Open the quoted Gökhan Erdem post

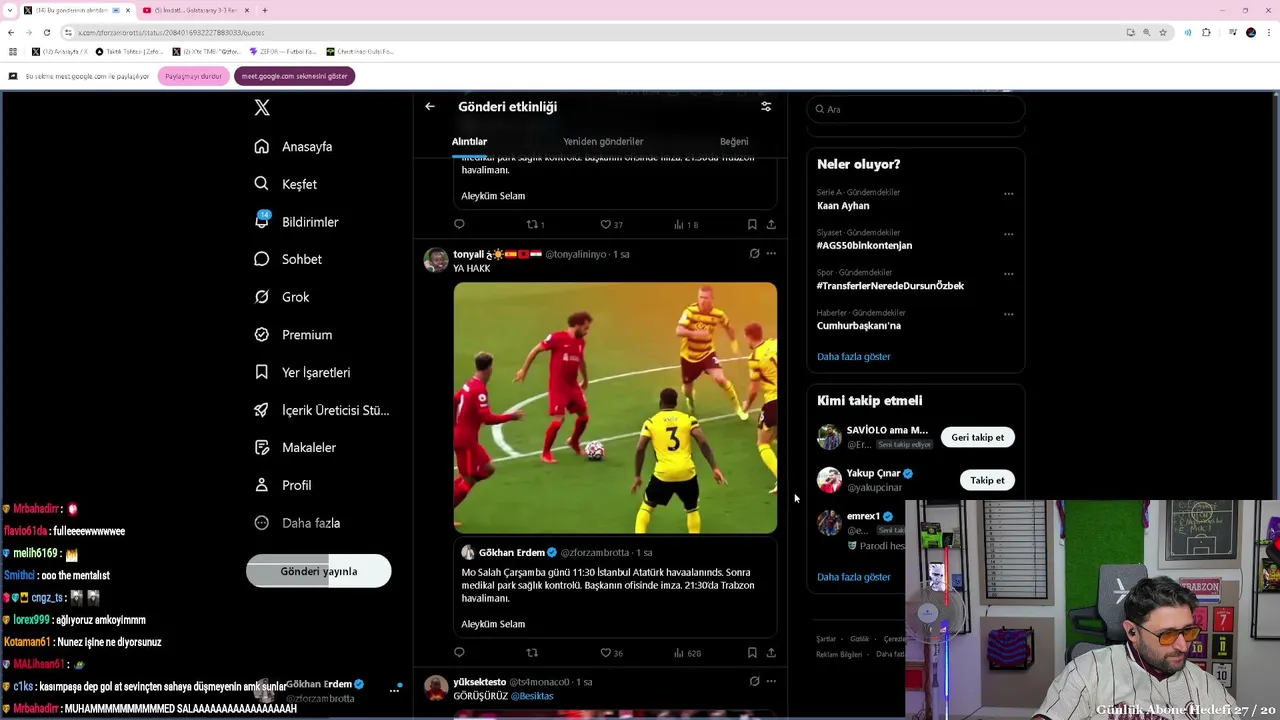coord(615,588)
